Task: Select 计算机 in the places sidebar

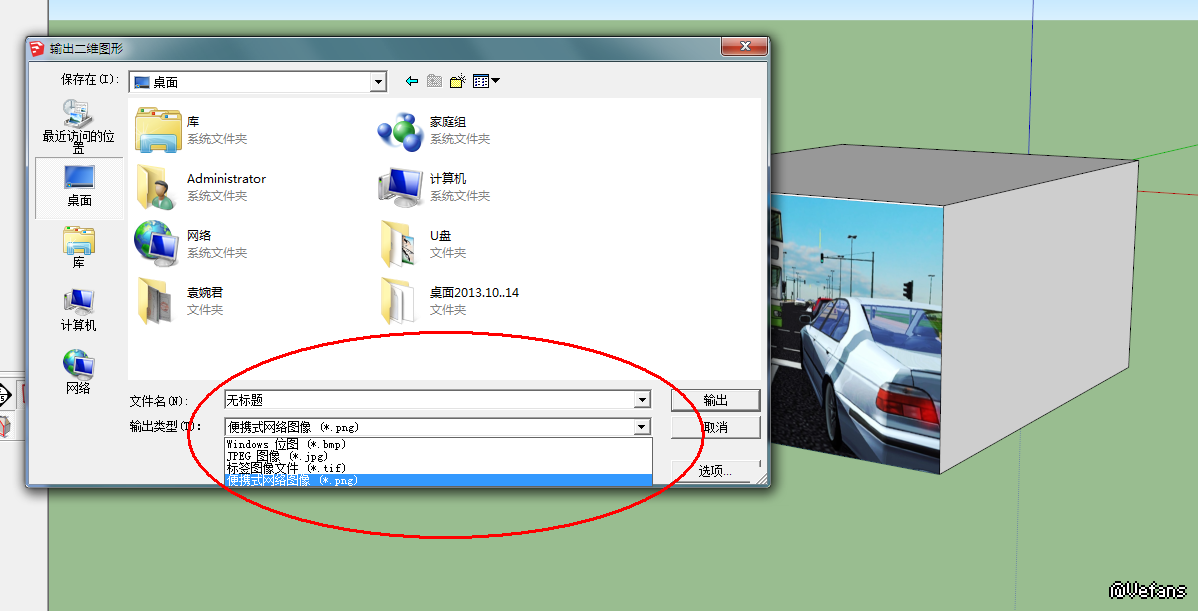Action: 79,309
